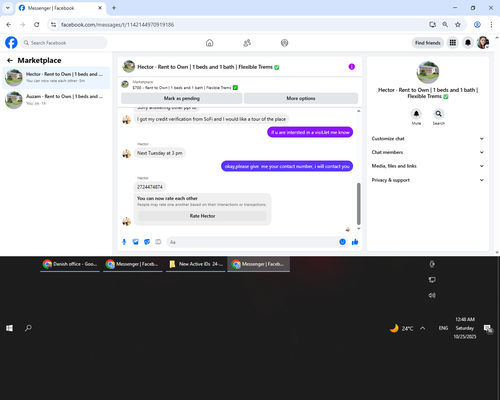Open the Facebook notifications bell

(468, 43)
